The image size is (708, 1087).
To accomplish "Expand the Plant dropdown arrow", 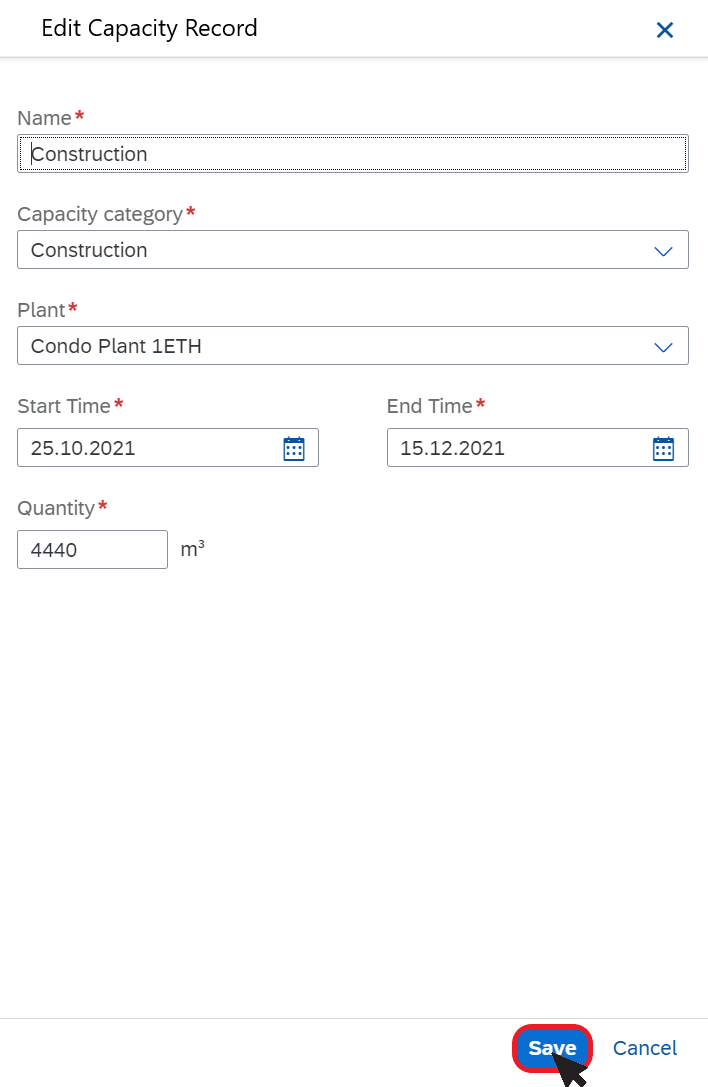I will (664, 346).
